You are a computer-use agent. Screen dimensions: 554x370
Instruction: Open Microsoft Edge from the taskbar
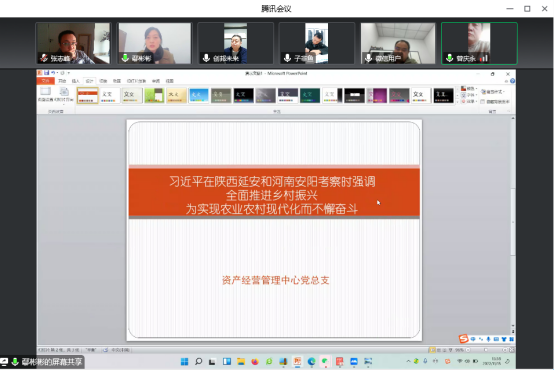coord(311,362)
